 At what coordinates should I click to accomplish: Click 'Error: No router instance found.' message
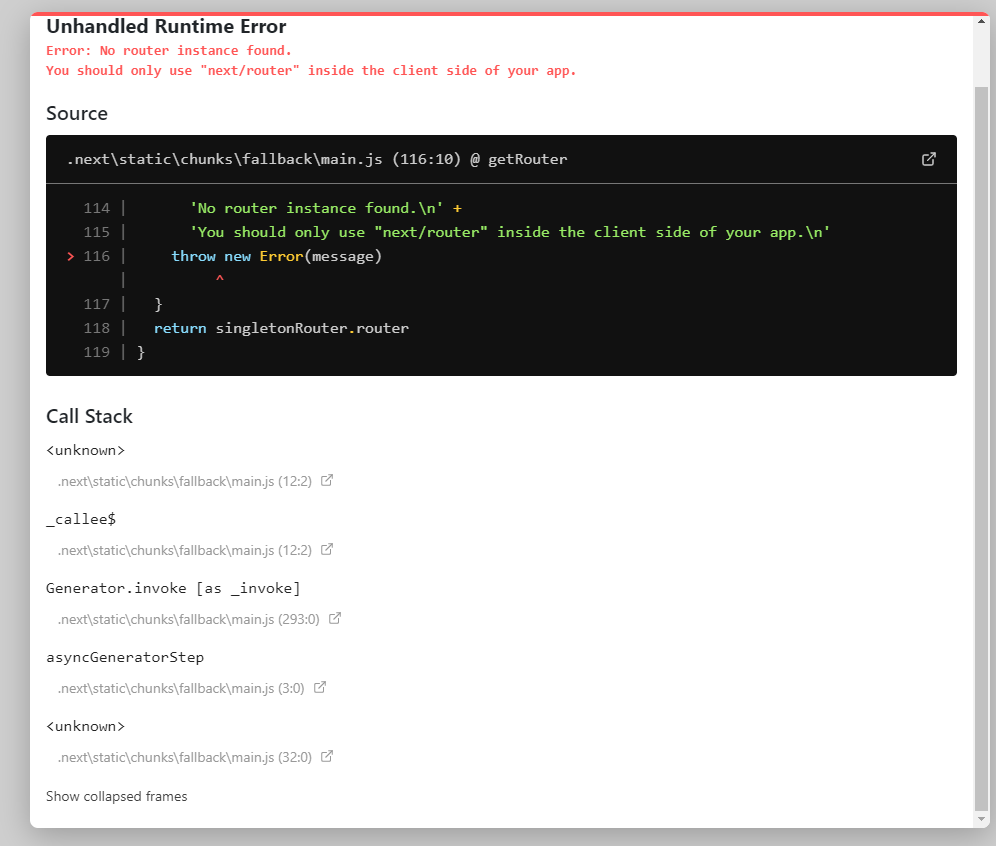(x=168, y=51)
